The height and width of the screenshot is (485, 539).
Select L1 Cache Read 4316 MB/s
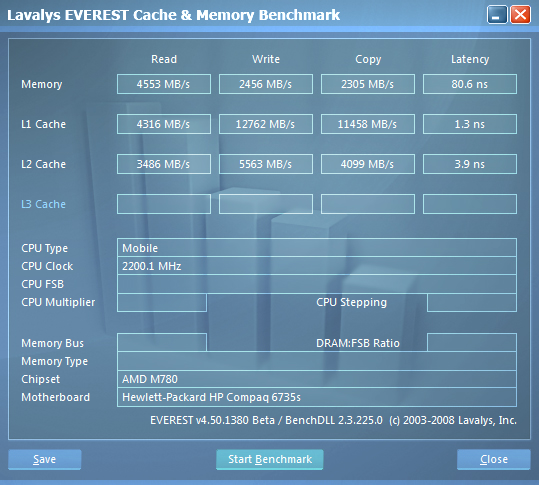(x=164, y=124)
